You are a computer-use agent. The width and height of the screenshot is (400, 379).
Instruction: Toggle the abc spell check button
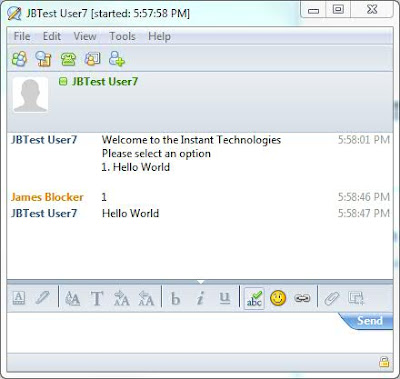(254, 299)
